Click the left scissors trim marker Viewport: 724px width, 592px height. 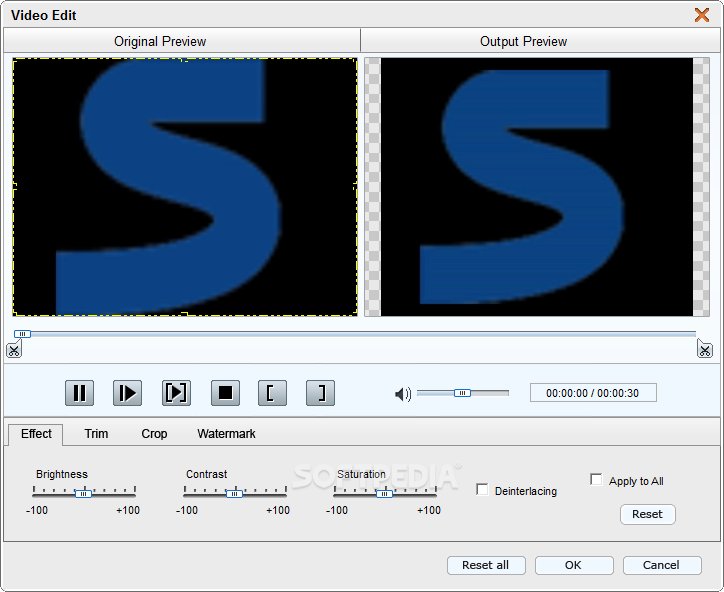(14, 350)
